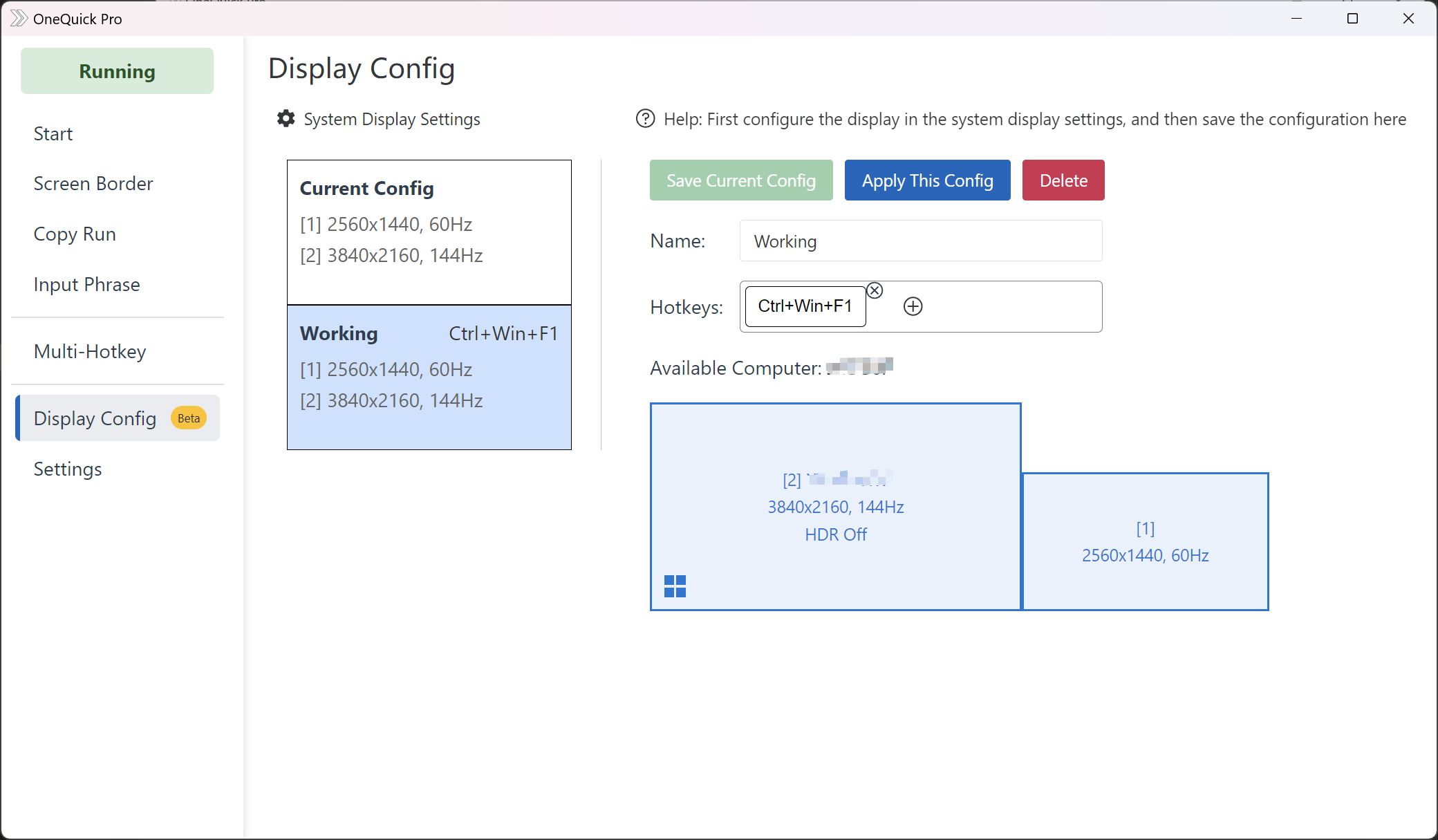This screenshot has width=1438, height=840.
Task: Select Display Config in the sidebar
Action: pyautogui.click(x=118, y=418)
